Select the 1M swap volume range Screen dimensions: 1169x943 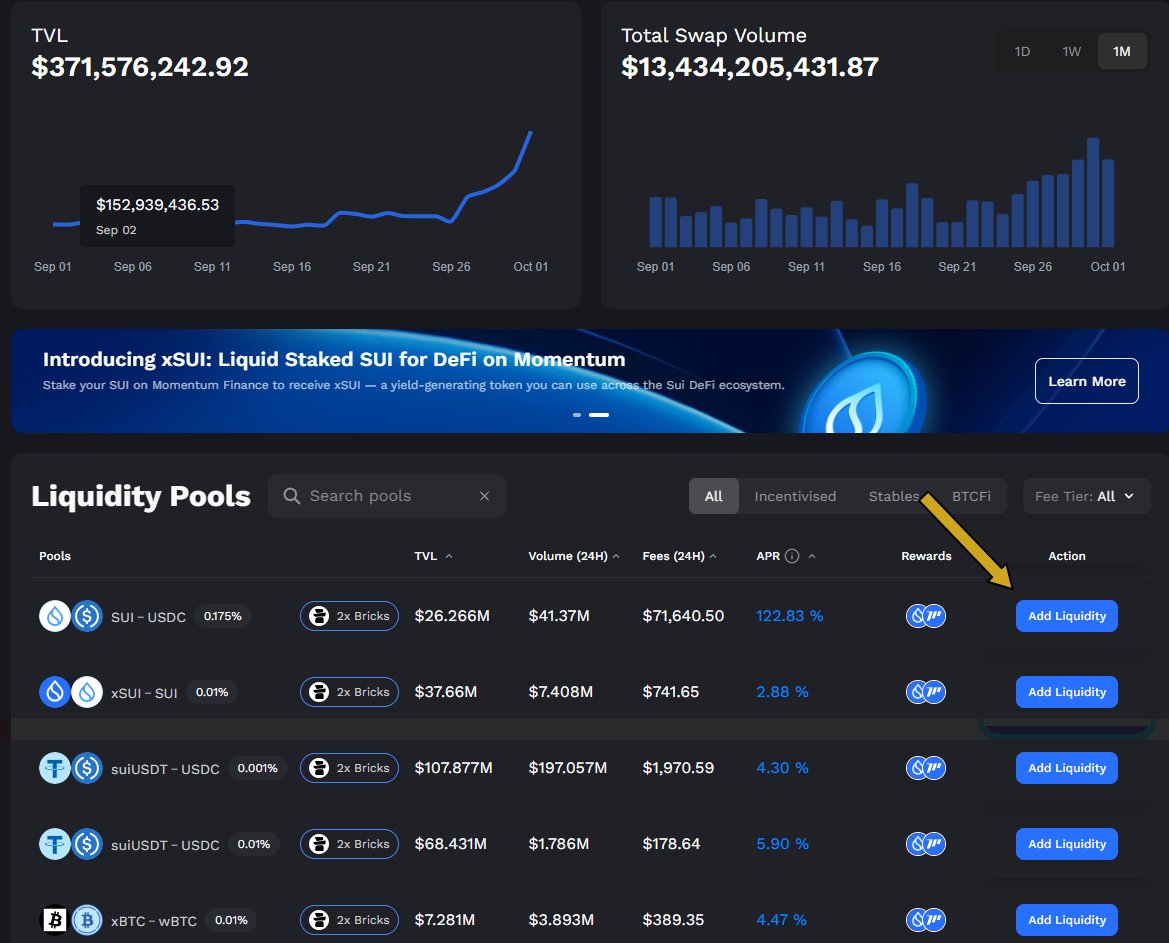[1121, 51]
